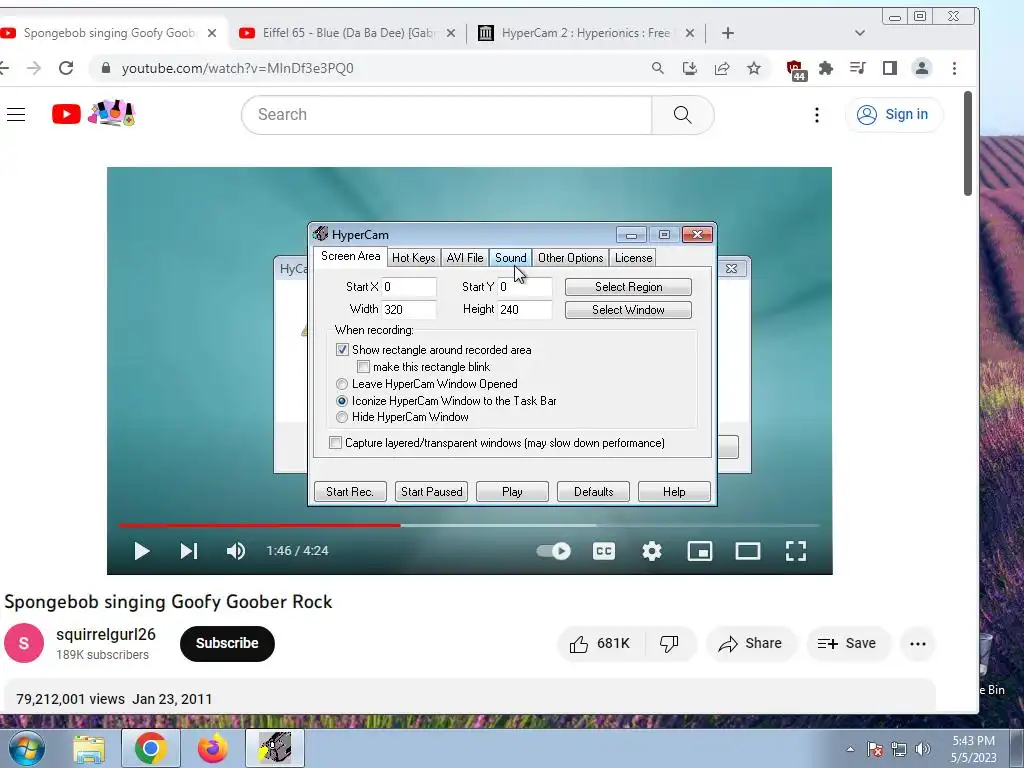Reload the YouTube page

coord(66,68)
